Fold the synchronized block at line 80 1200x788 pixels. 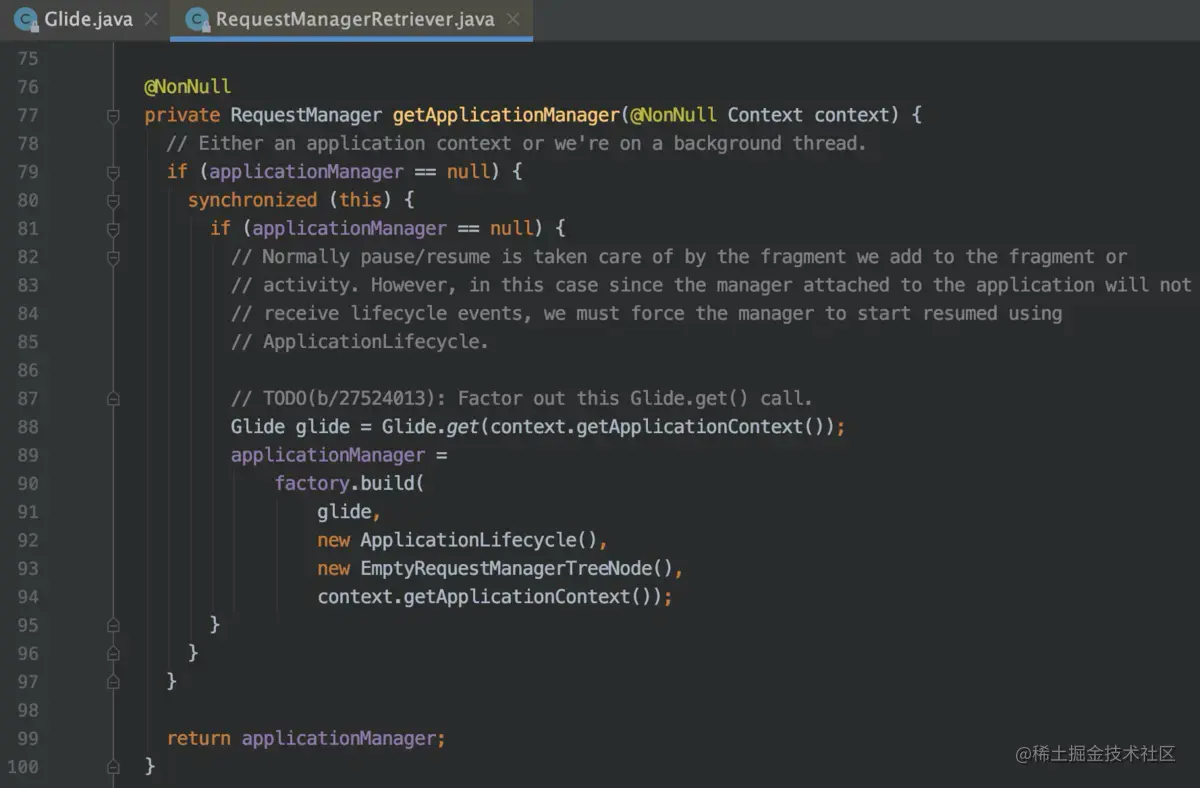(x=113, y=201)
